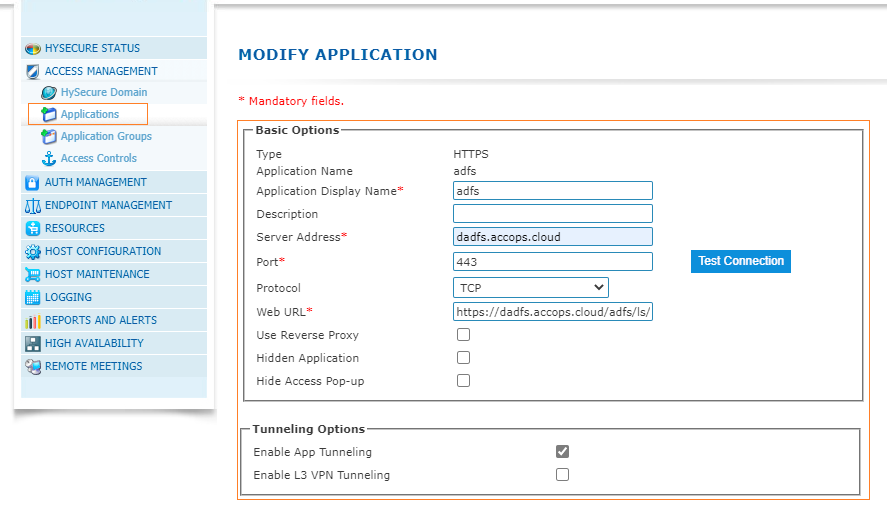
Task: Enable the Use Reverse Proxy checkbox
Action: pyautogui.click(x=463, y=335)
